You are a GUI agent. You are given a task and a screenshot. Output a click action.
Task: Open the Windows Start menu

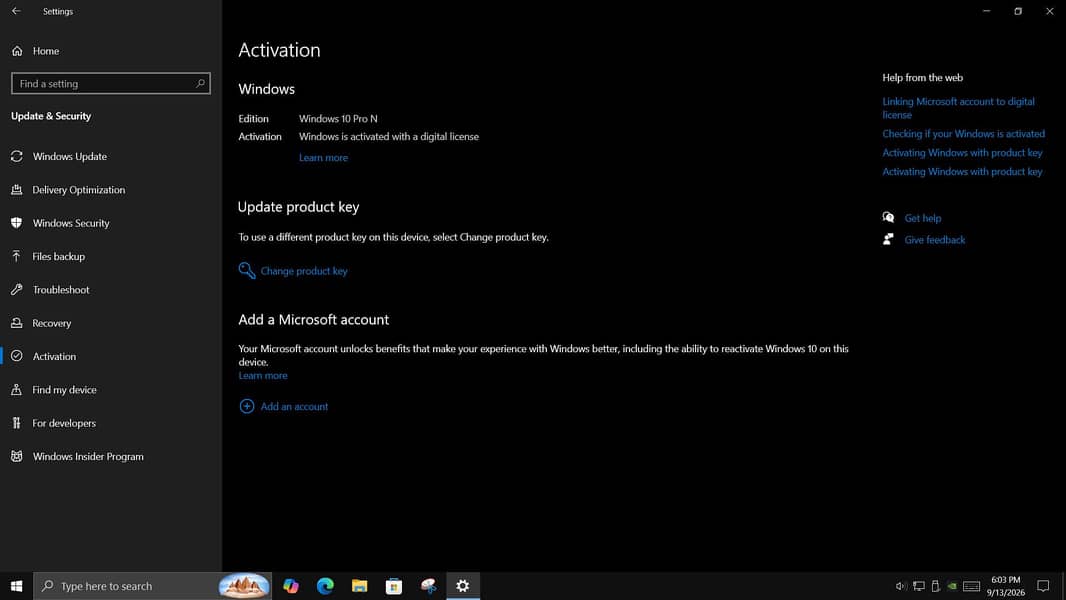[x=16, y=586]
